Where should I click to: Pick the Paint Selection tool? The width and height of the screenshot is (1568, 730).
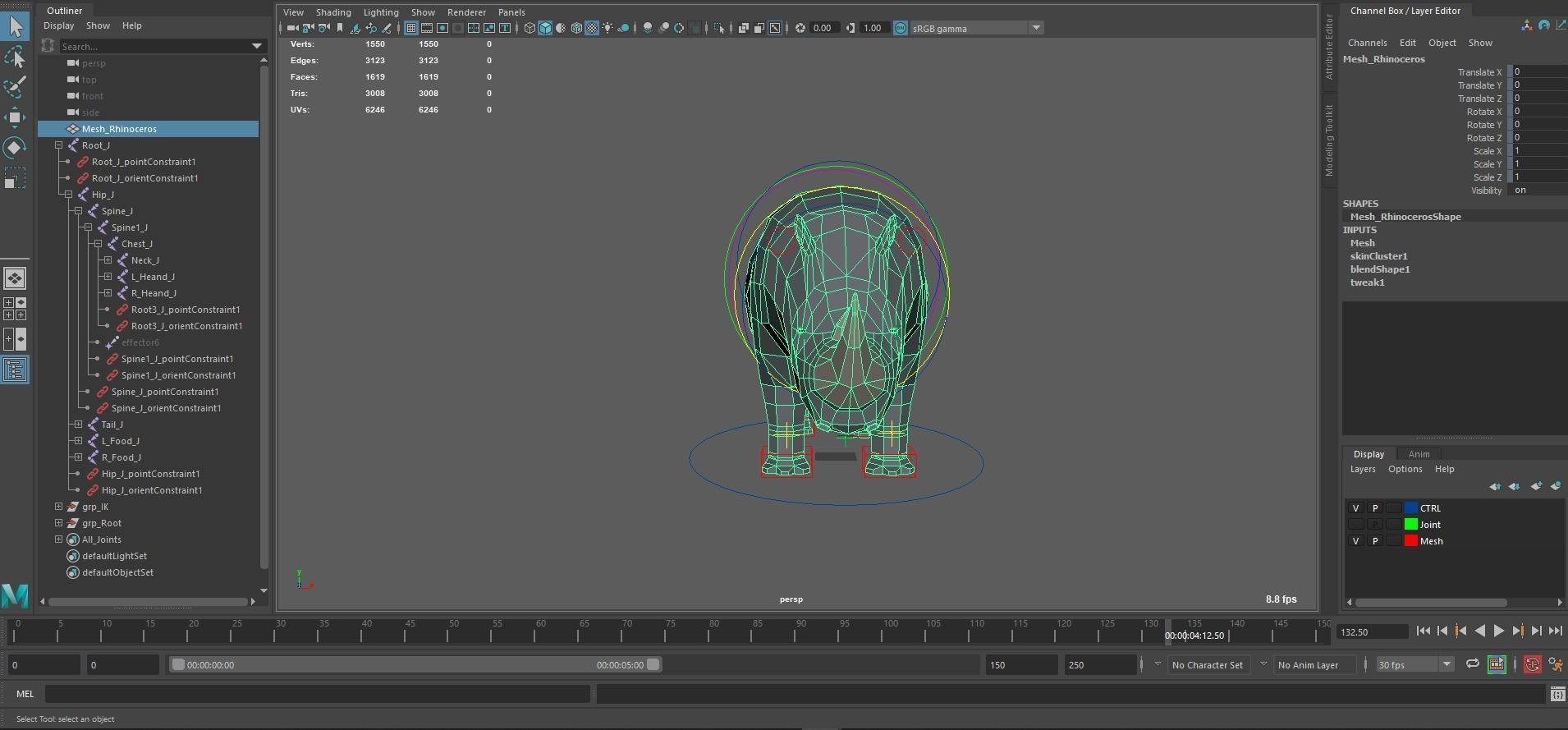(15, 87)
